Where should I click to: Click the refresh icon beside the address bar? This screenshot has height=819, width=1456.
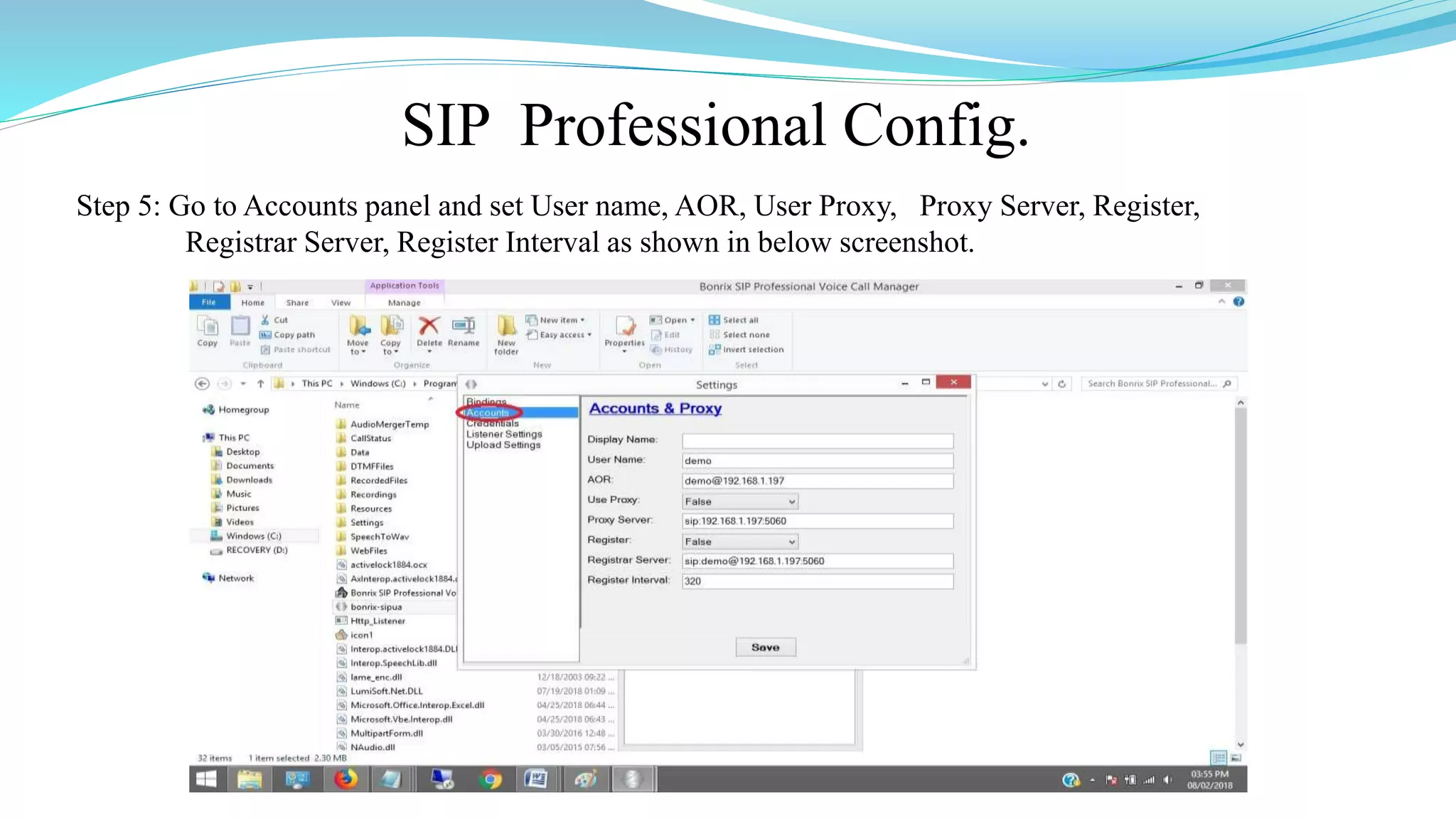coord(1061,384)
